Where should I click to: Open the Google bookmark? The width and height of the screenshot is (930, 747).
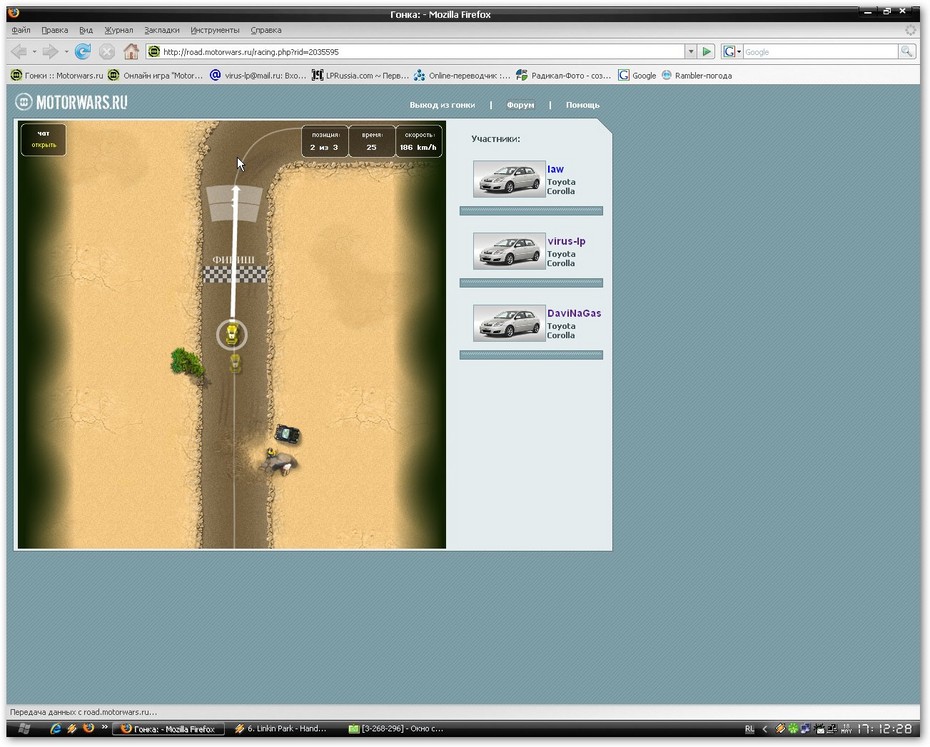pos(637,75)
